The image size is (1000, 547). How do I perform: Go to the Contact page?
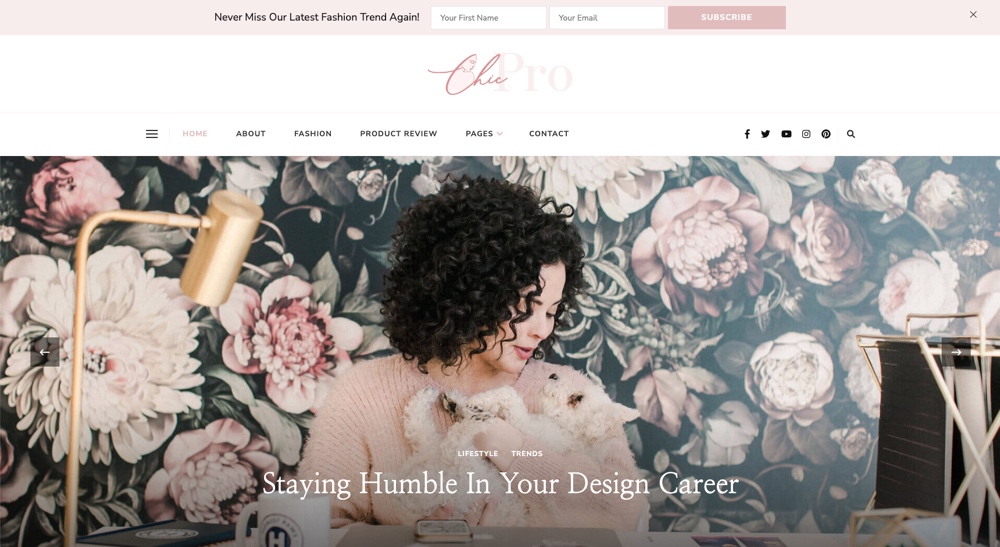click(548, 134)
